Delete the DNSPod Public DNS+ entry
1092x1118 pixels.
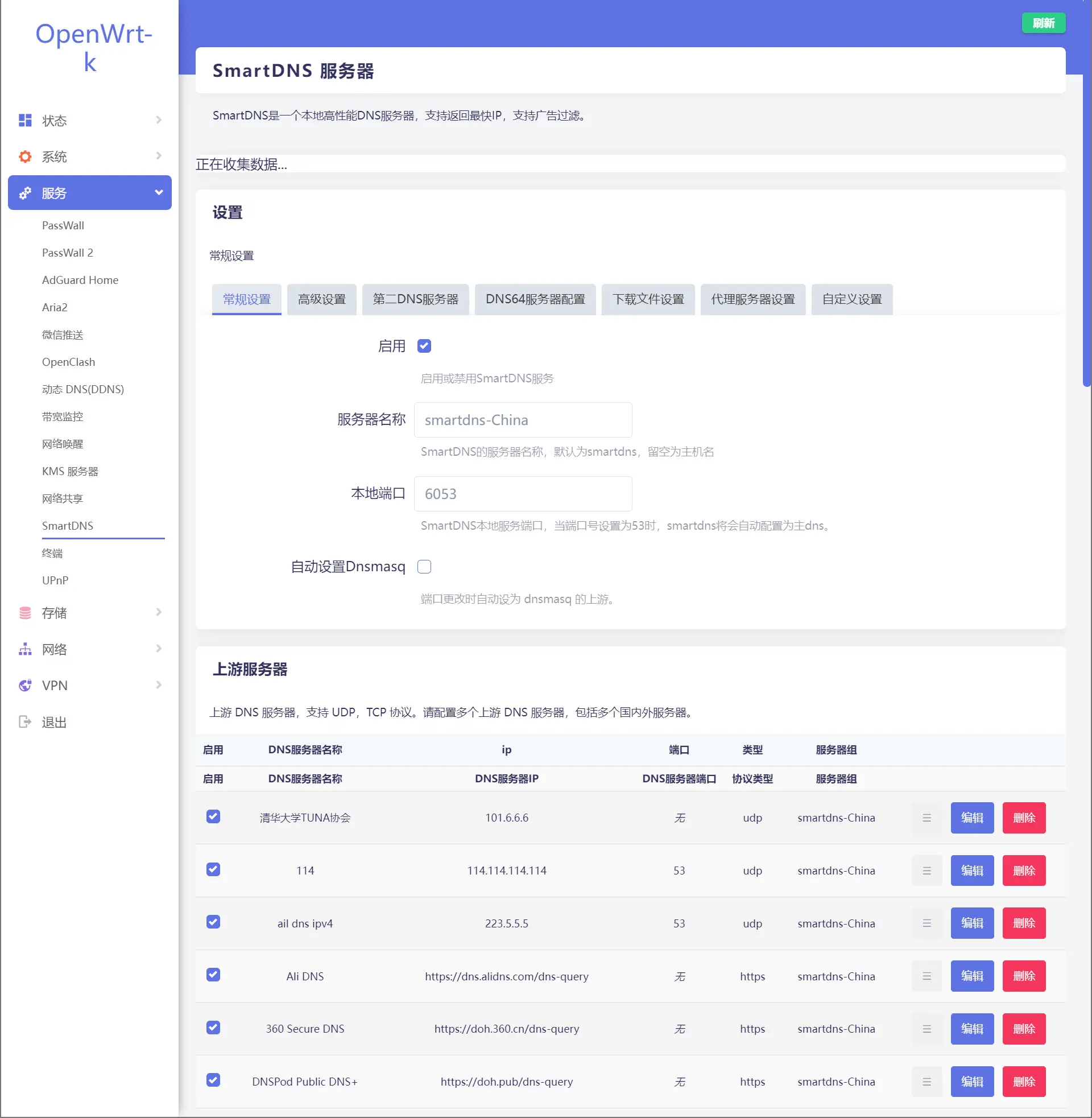pos(1025,1082)
